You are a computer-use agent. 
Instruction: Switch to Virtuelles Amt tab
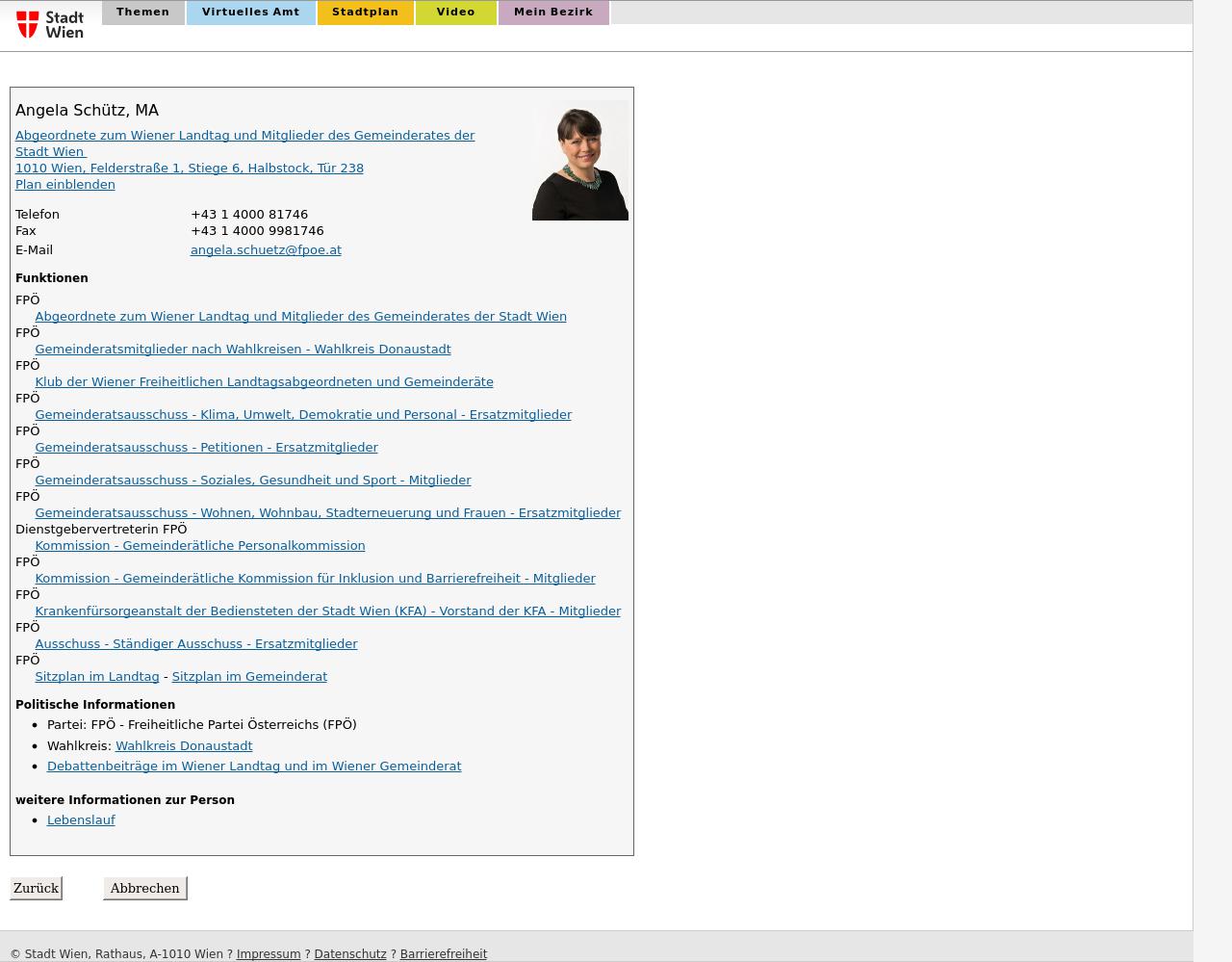pyautogui.click(x=250, y=13)
